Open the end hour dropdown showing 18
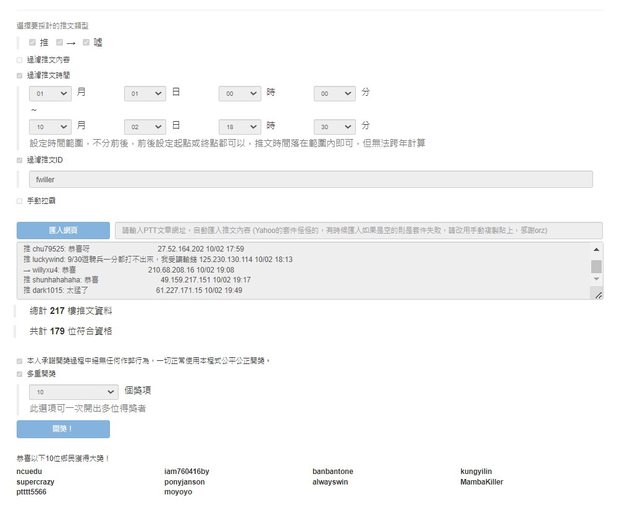The image size is (640, 508). pyautogui.click(x=240, y=127)
